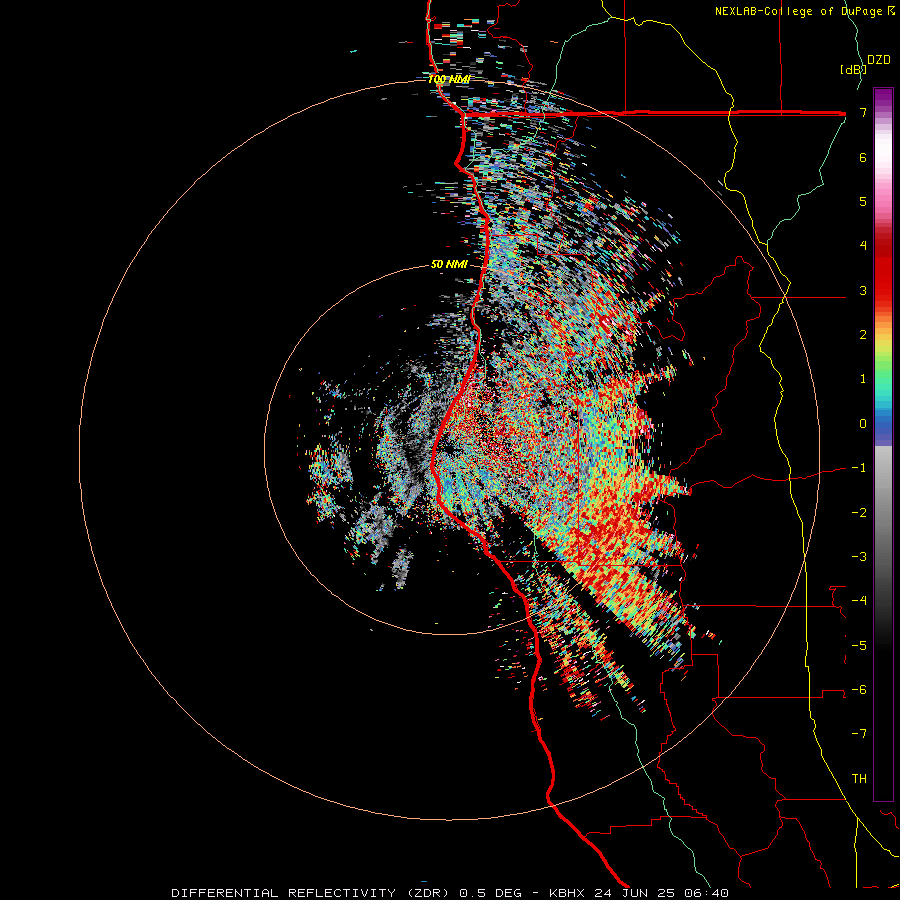Image resolution: width=900 pixels, height=900 pixels.
Task: Click the -6 value on the color scale
Action: 859,690
